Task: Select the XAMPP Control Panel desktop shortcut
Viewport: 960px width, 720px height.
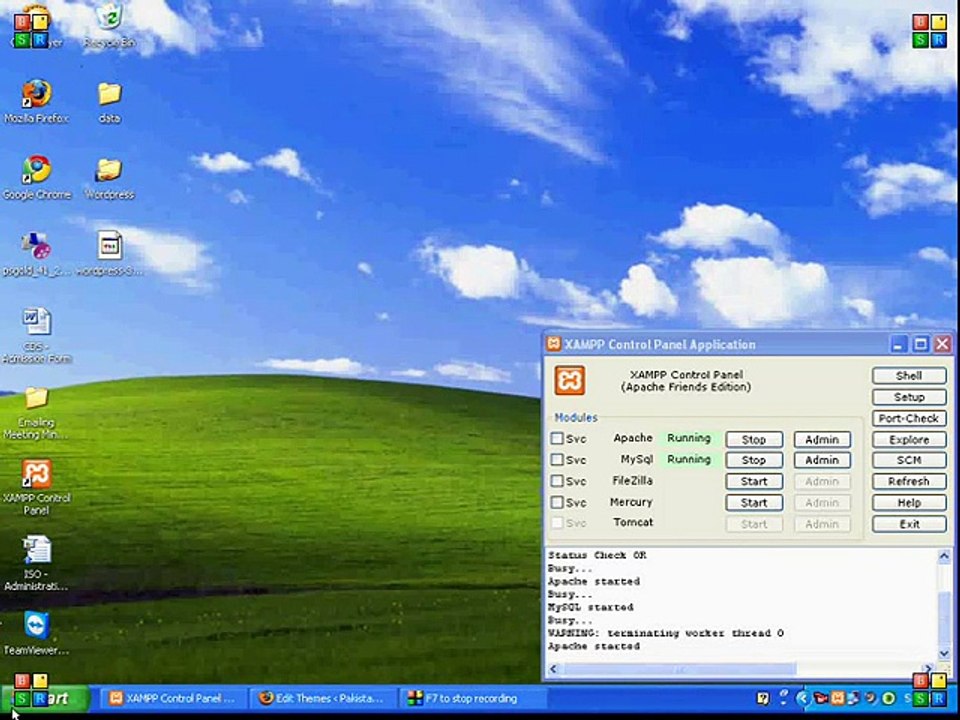Action: click(37, 487)
